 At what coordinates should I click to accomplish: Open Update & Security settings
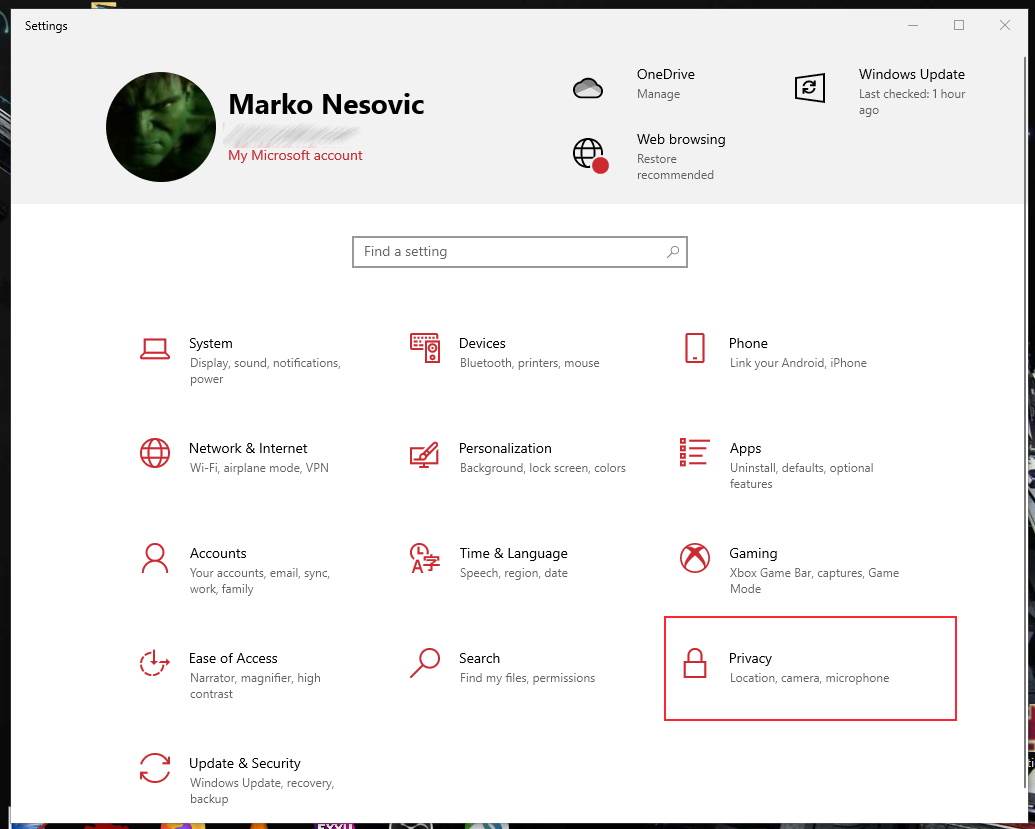pos(245,763)
